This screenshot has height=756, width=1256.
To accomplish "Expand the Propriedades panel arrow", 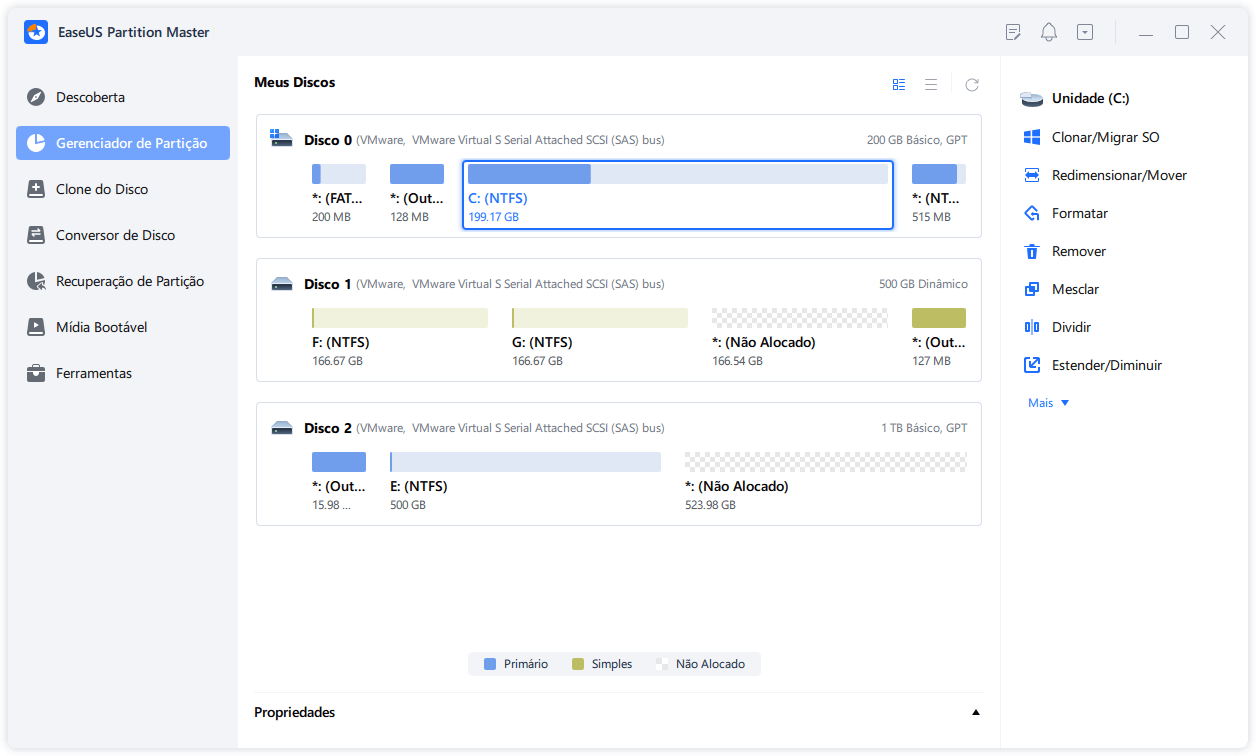I will 975,713.
